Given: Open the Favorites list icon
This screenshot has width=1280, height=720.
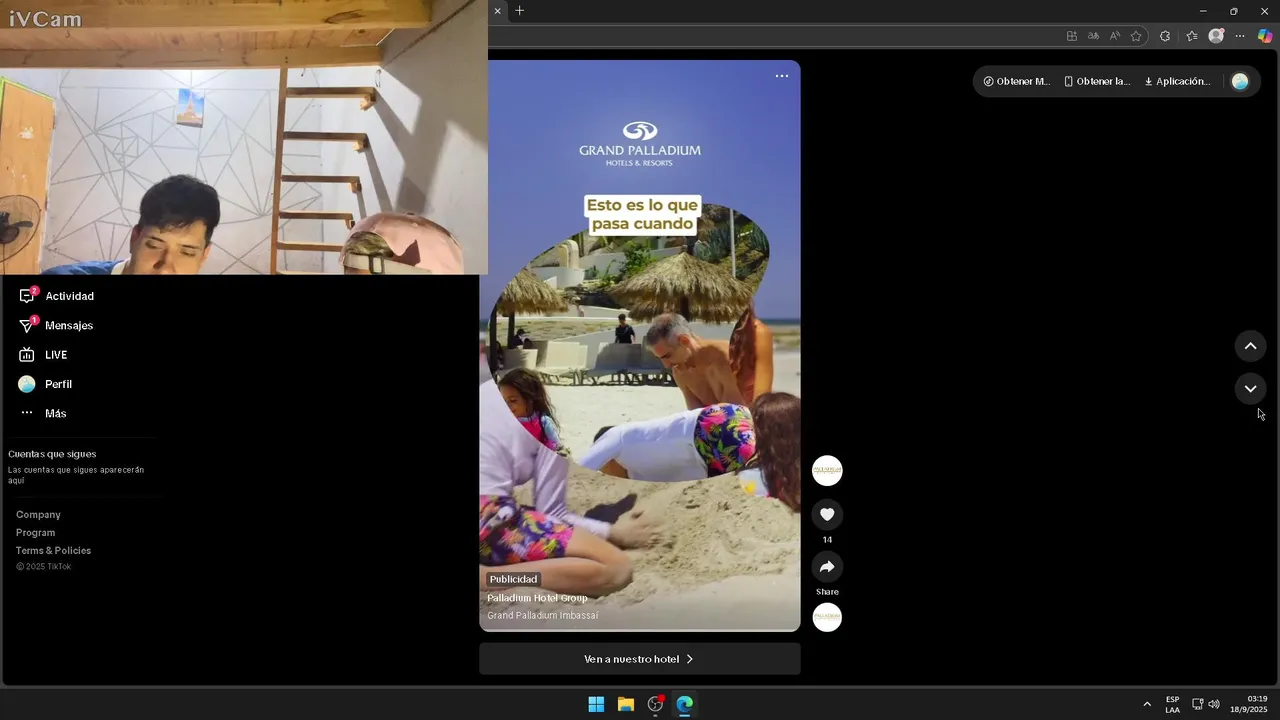Looking at the screenshot, I should point(1192,36).
